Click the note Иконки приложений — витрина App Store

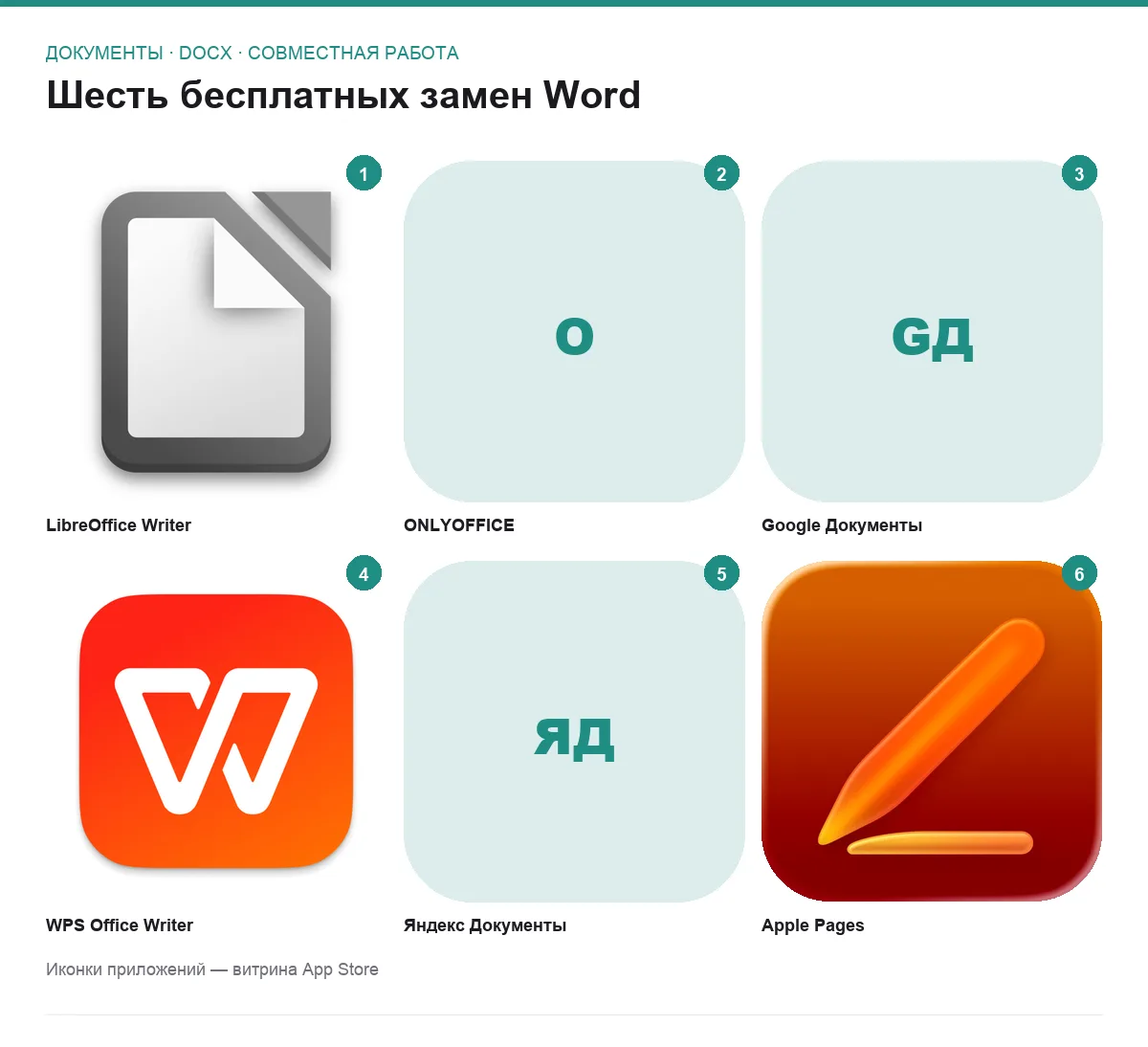pos(212,969)
